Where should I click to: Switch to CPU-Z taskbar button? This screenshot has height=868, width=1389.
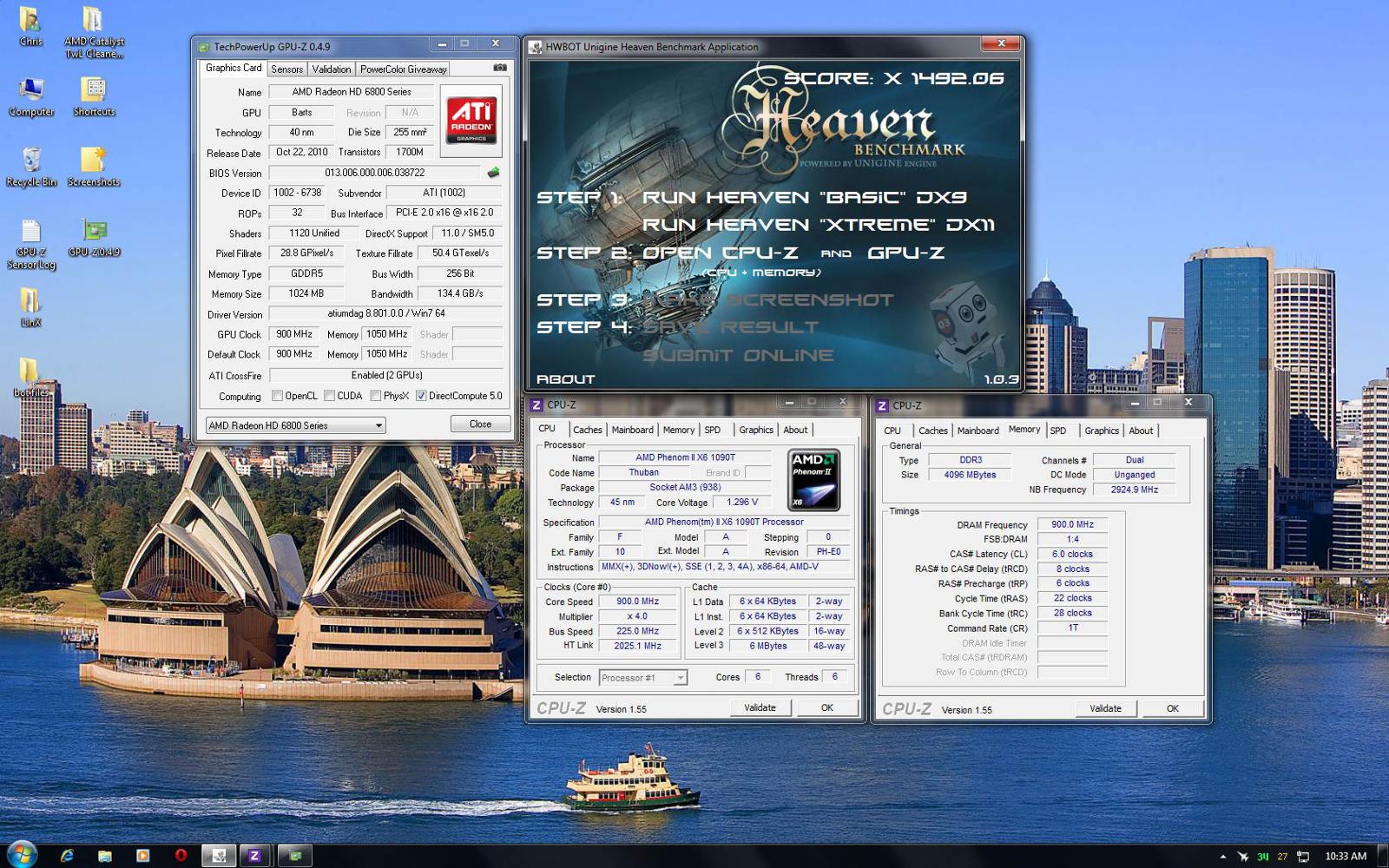(255, 856)
